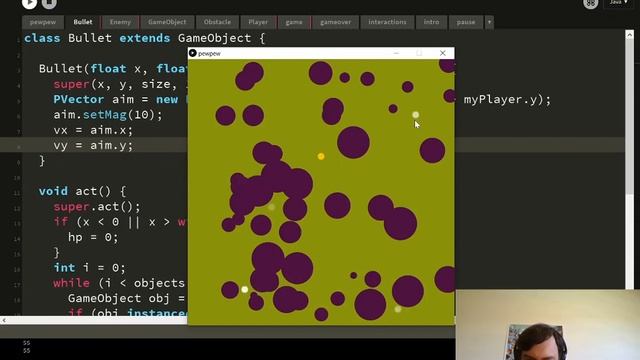
Task: Click the editor's vertical scrollbar up arrow
Action: (629, 35)
